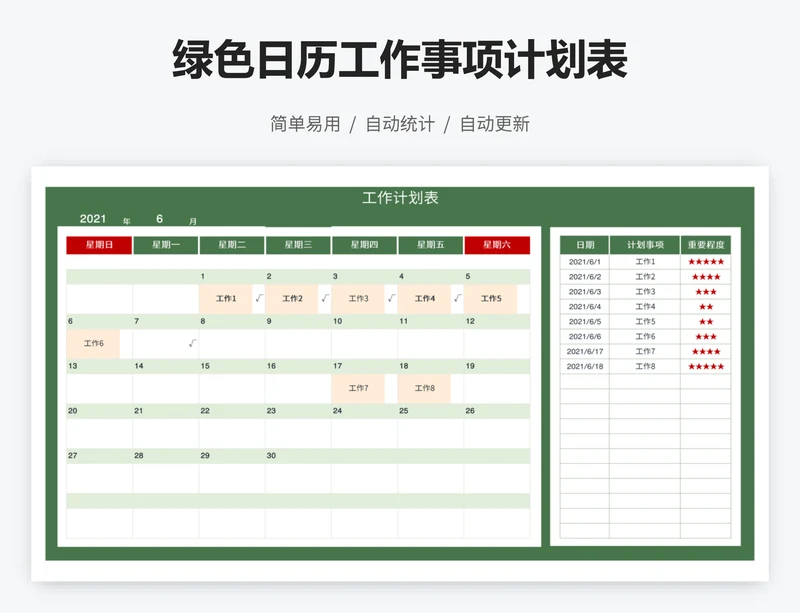Select the red 星期六 header
This screenshot has width=800, height=613.
click(496, 245)
